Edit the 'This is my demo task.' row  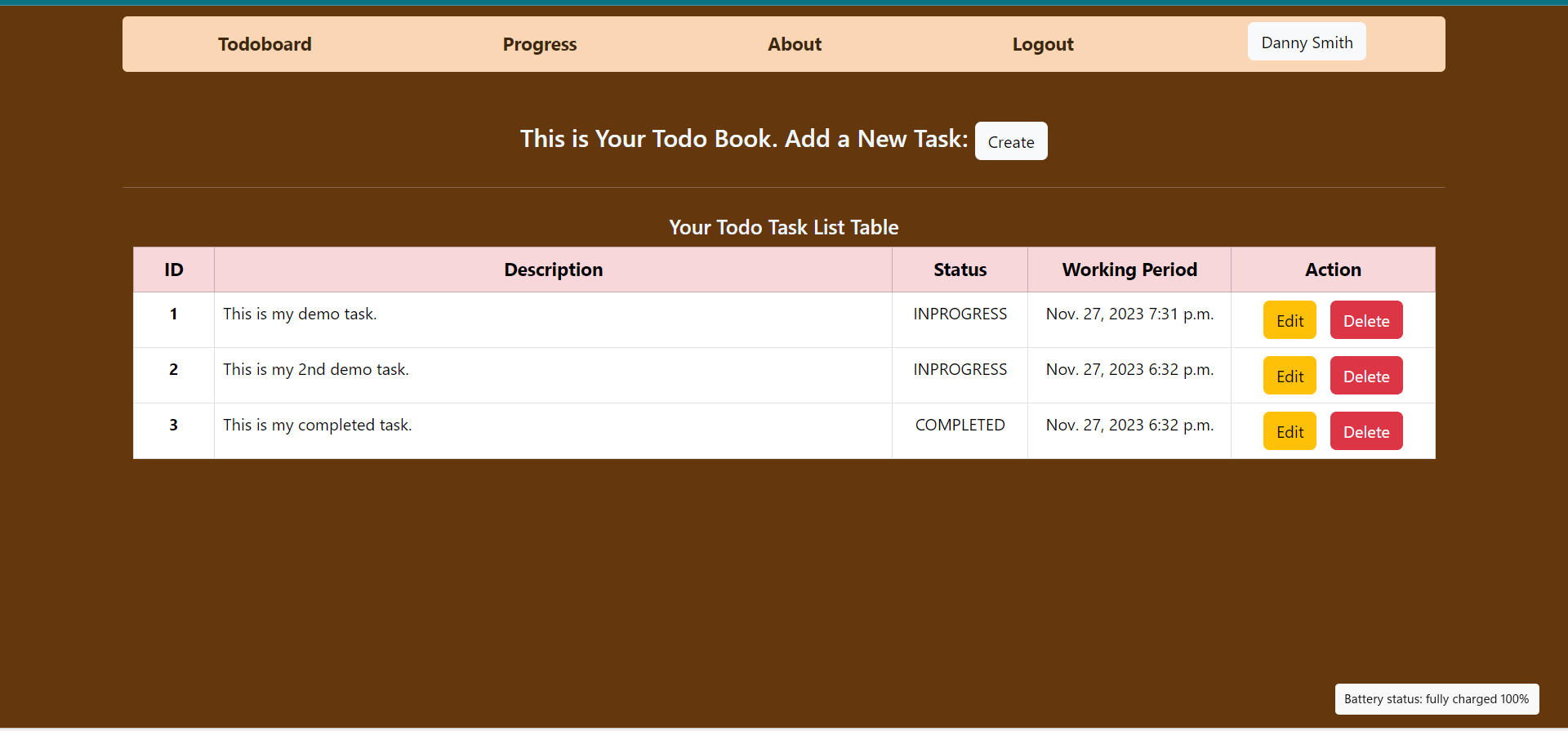[x=1290, y=320]
